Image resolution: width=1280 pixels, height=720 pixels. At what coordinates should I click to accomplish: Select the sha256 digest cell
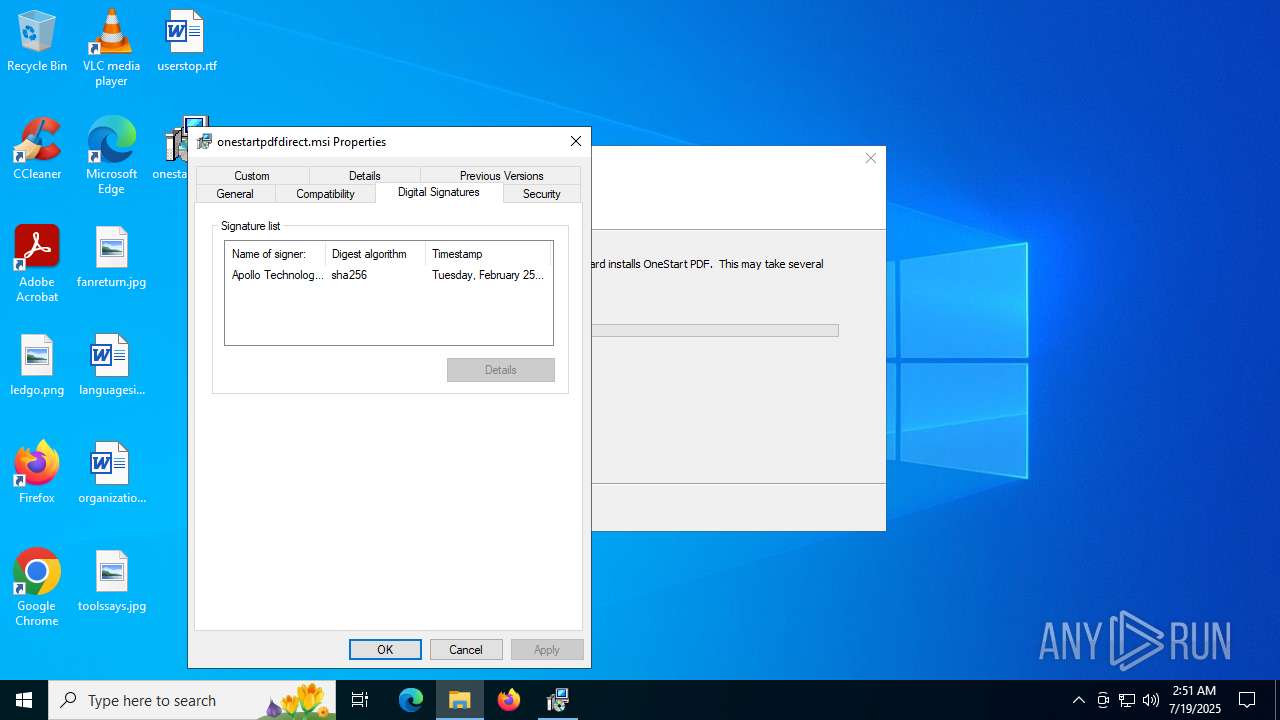[349, 275]
